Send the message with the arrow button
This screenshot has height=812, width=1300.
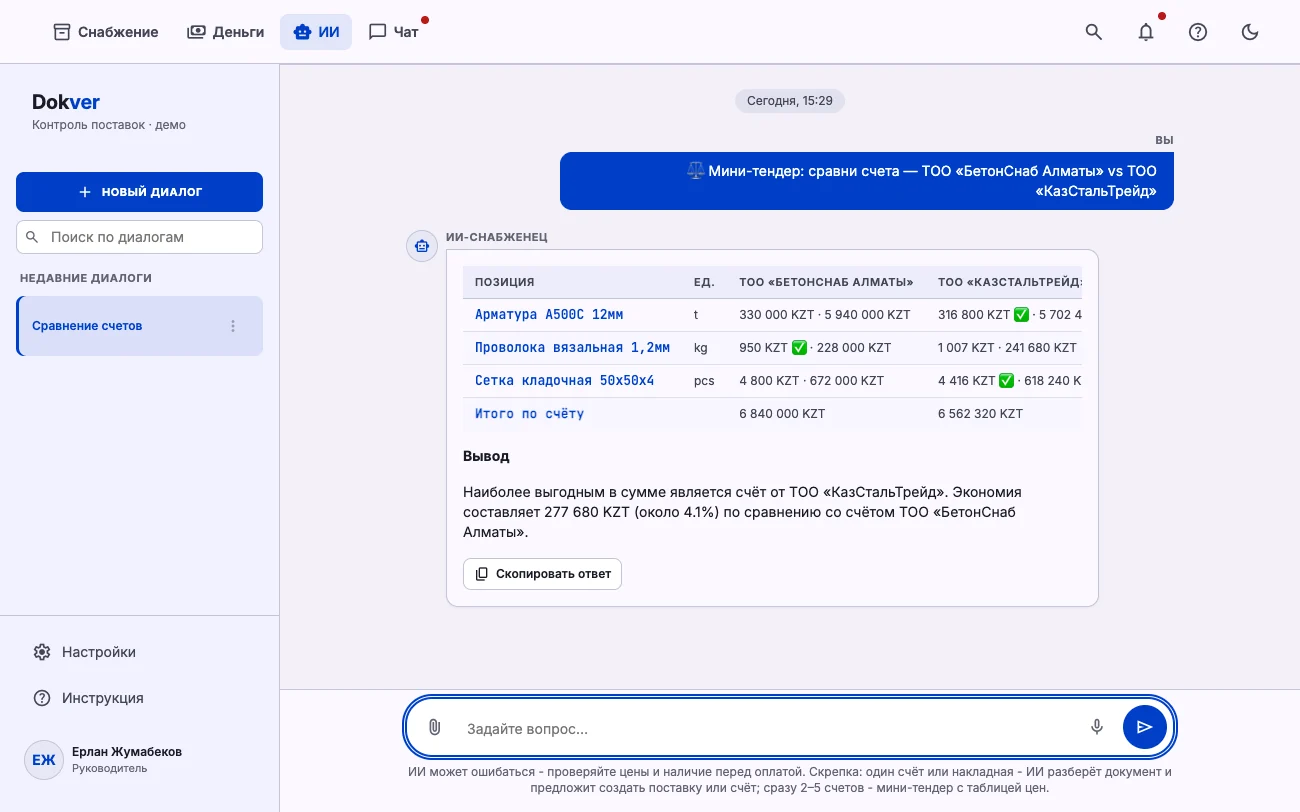pos(1145,727)
